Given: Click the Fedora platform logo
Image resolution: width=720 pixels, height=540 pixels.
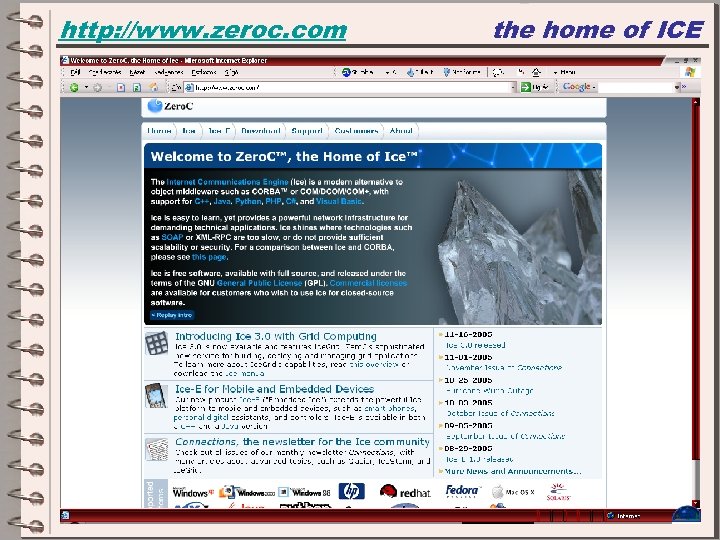Looking at the screenshot, I should (x=462, y=491).
